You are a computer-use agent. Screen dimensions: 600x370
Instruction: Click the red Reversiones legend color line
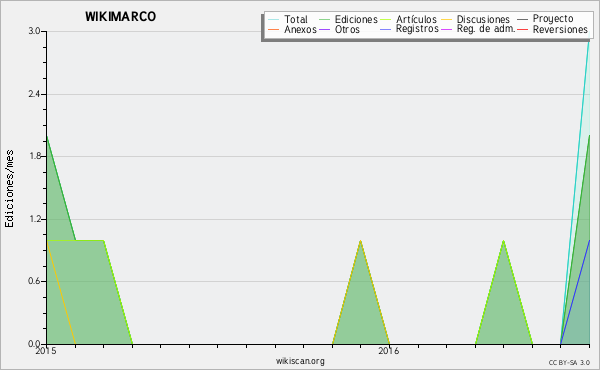coord(522,29)
